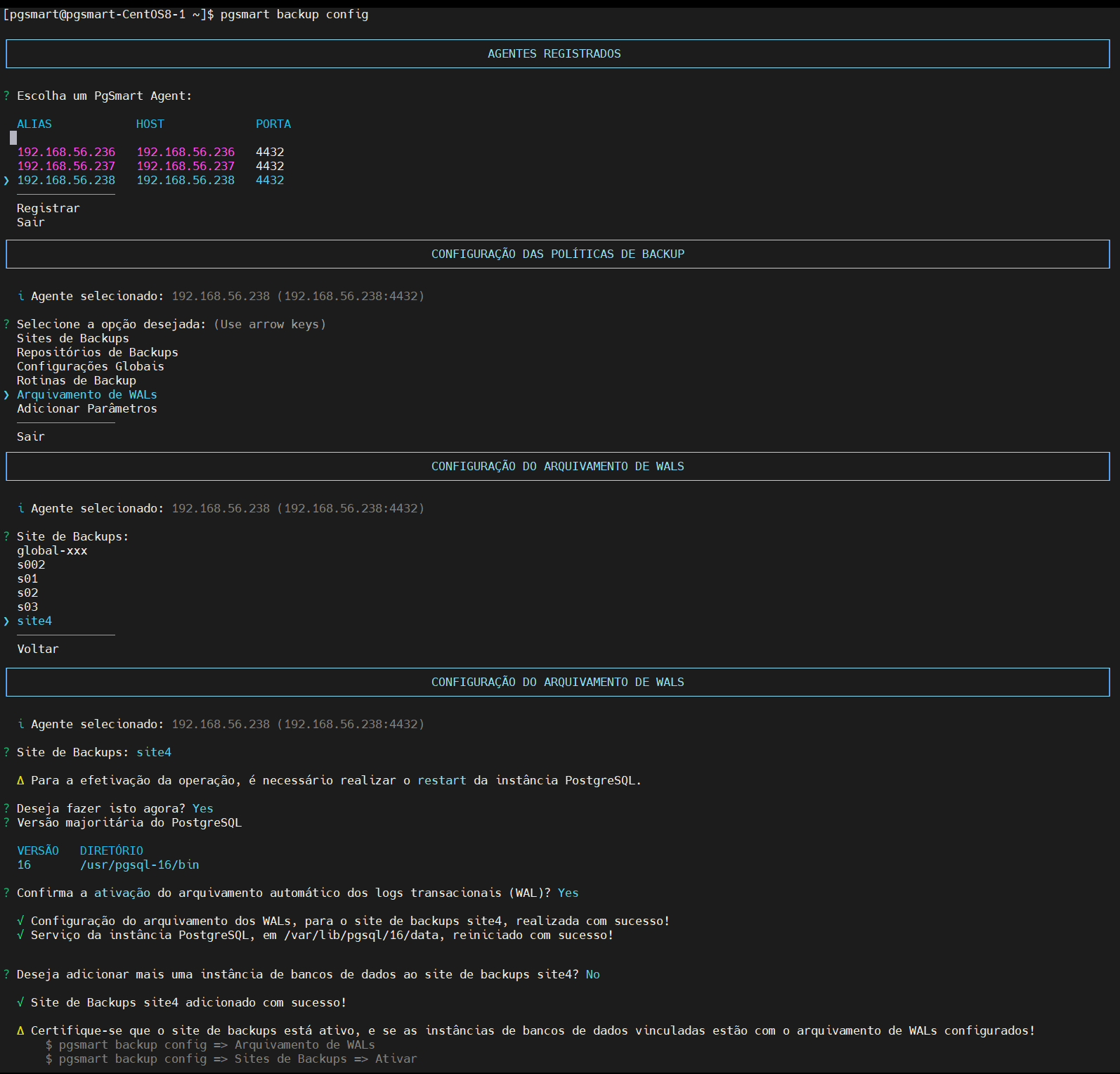Click port 4432 in the 192.168.56.236 row

(270, 152)
